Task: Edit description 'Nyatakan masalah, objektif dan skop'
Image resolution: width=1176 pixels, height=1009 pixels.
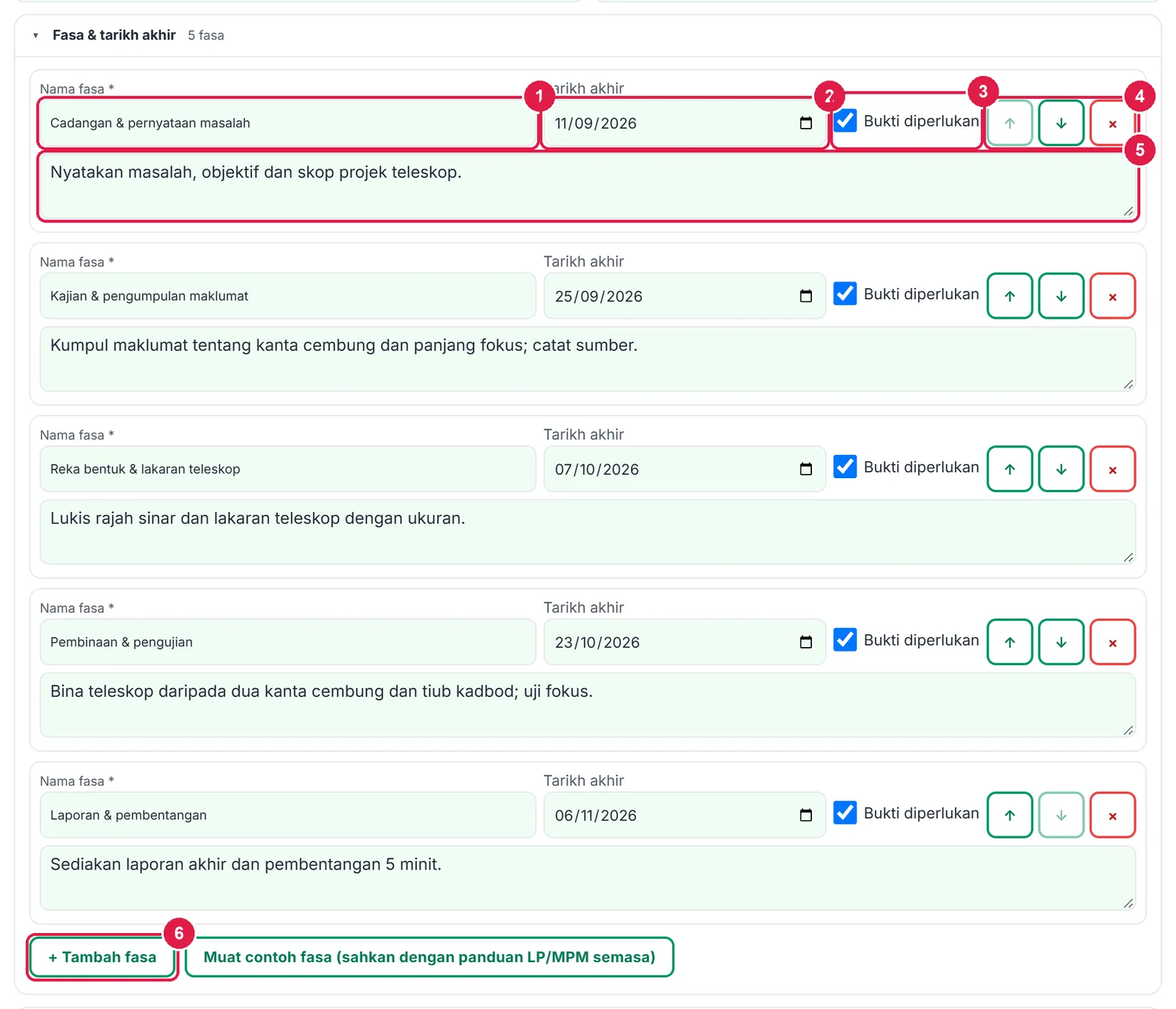Action: click(x=588, y=186)
